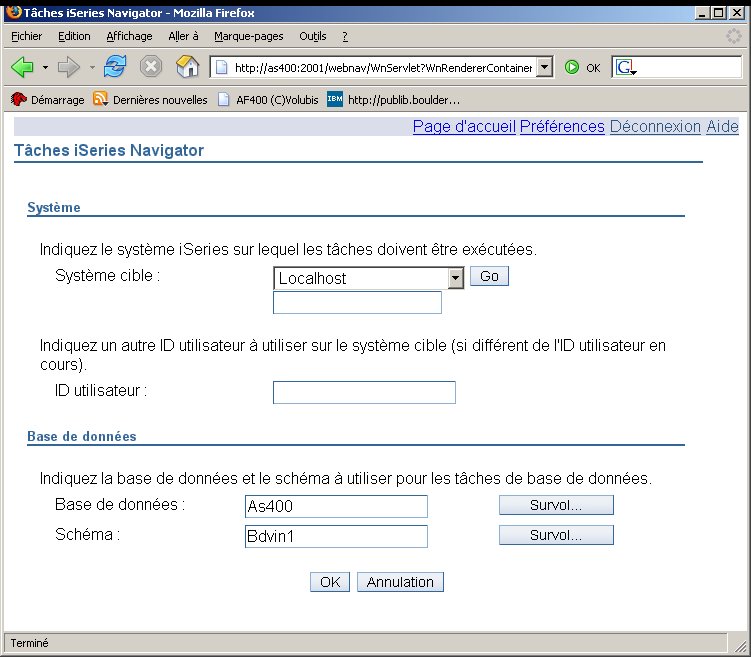This screenshot has width=751, height=657.
Task: Expand the address bar URL dropdown
Action: coord(544,67)
